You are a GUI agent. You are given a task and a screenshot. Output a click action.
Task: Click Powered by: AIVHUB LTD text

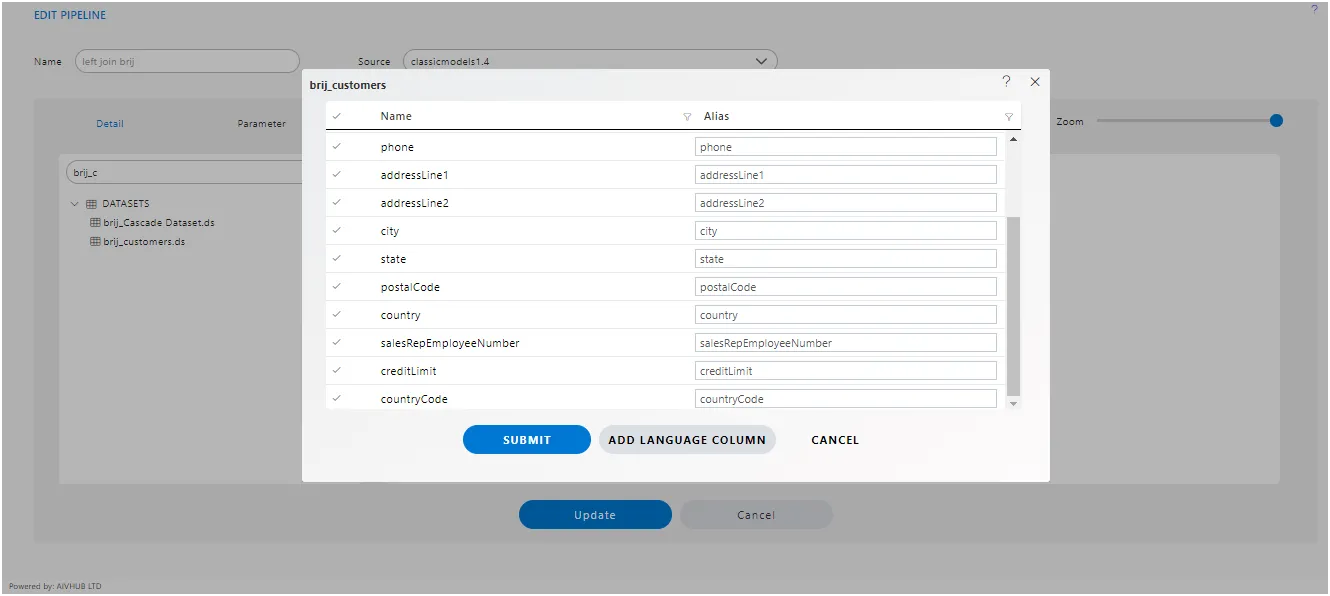pyautogui.click(x=55, y=586)
